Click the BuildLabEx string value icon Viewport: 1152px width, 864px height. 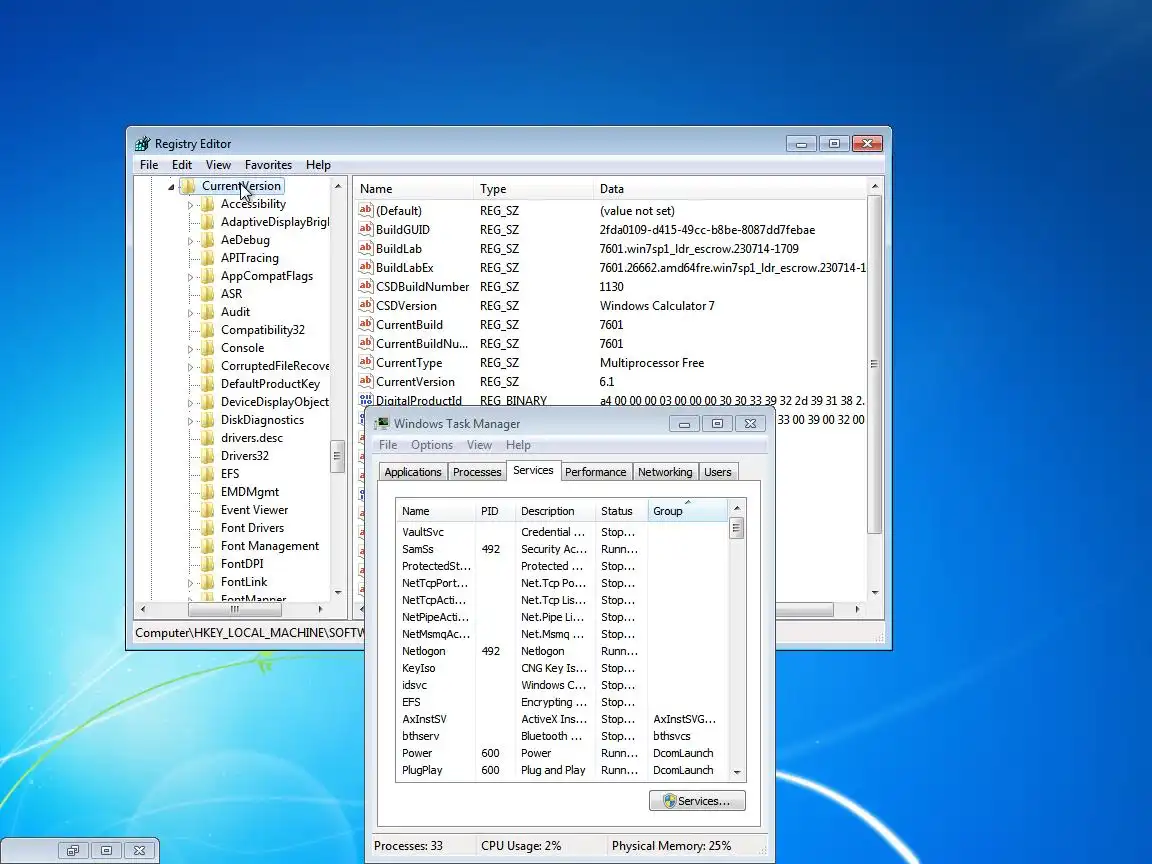[366, 267]
